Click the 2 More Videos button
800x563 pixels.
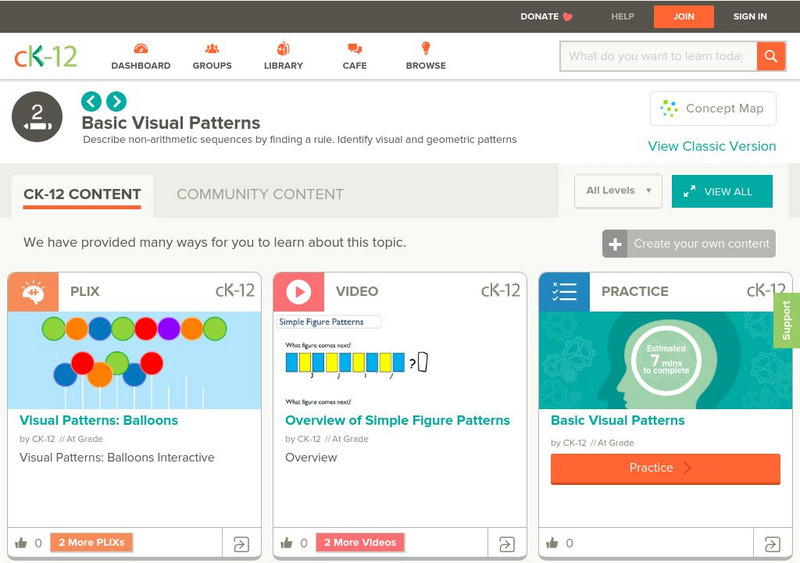360,543
